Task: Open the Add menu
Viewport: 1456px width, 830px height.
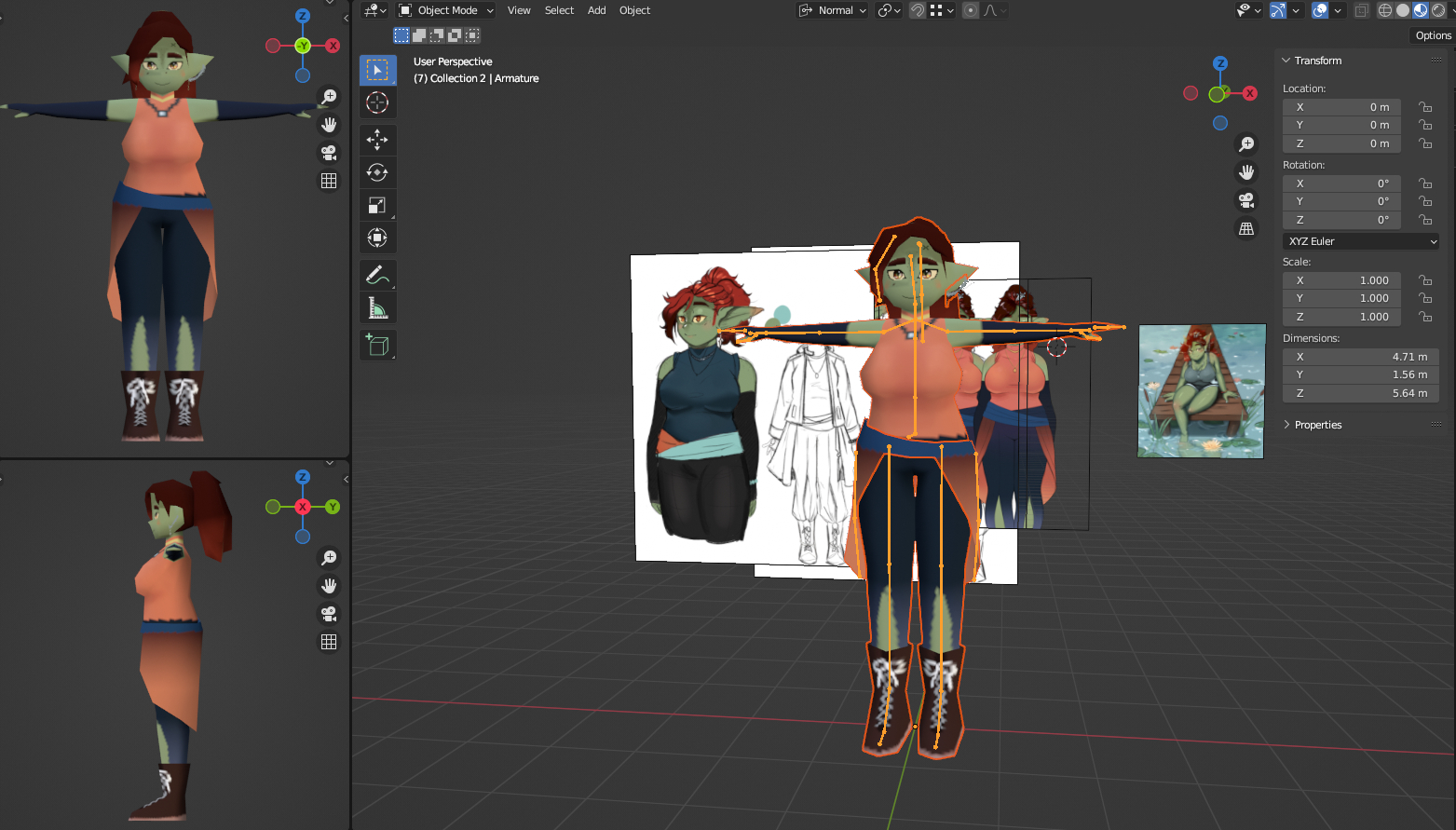Action: click(x=596, y=10)
